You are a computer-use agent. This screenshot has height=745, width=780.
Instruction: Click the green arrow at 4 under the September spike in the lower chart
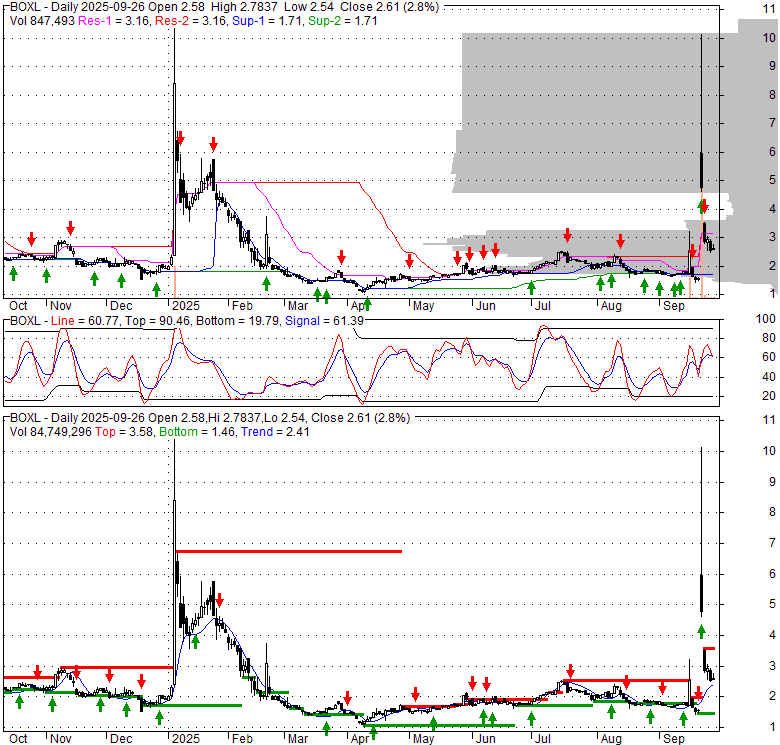pos(701,632)
